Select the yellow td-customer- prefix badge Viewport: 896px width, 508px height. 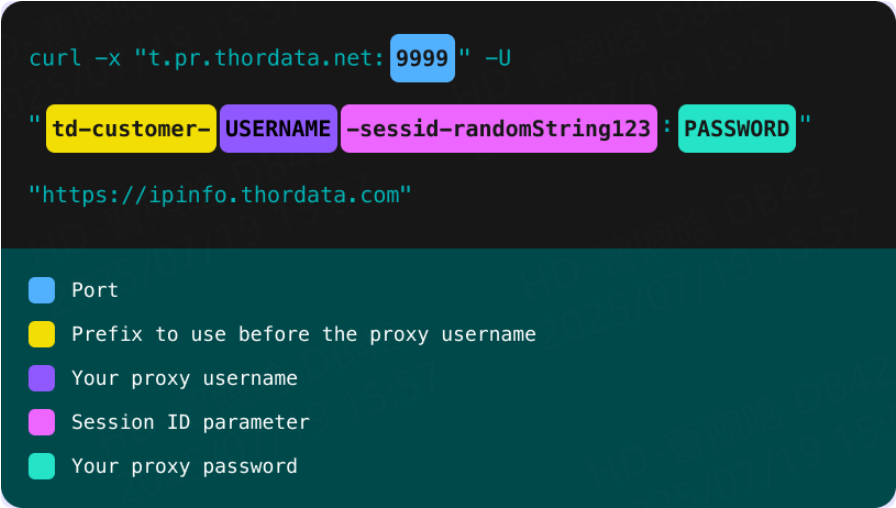pyautogui.click(x=131, y=128)
